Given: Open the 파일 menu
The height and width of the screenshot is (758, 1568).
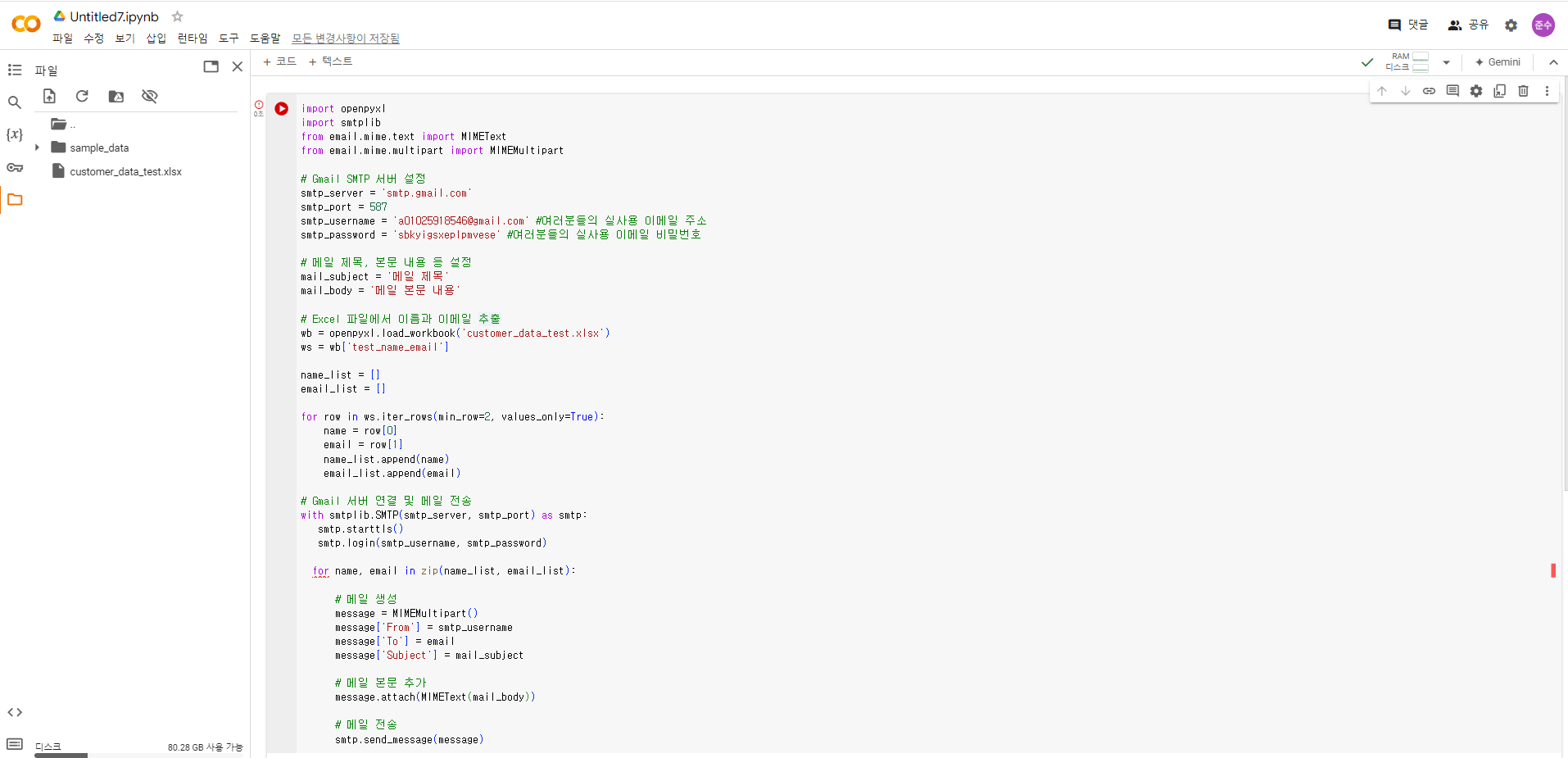Looking at the screenshot, I should coord(63,39).
